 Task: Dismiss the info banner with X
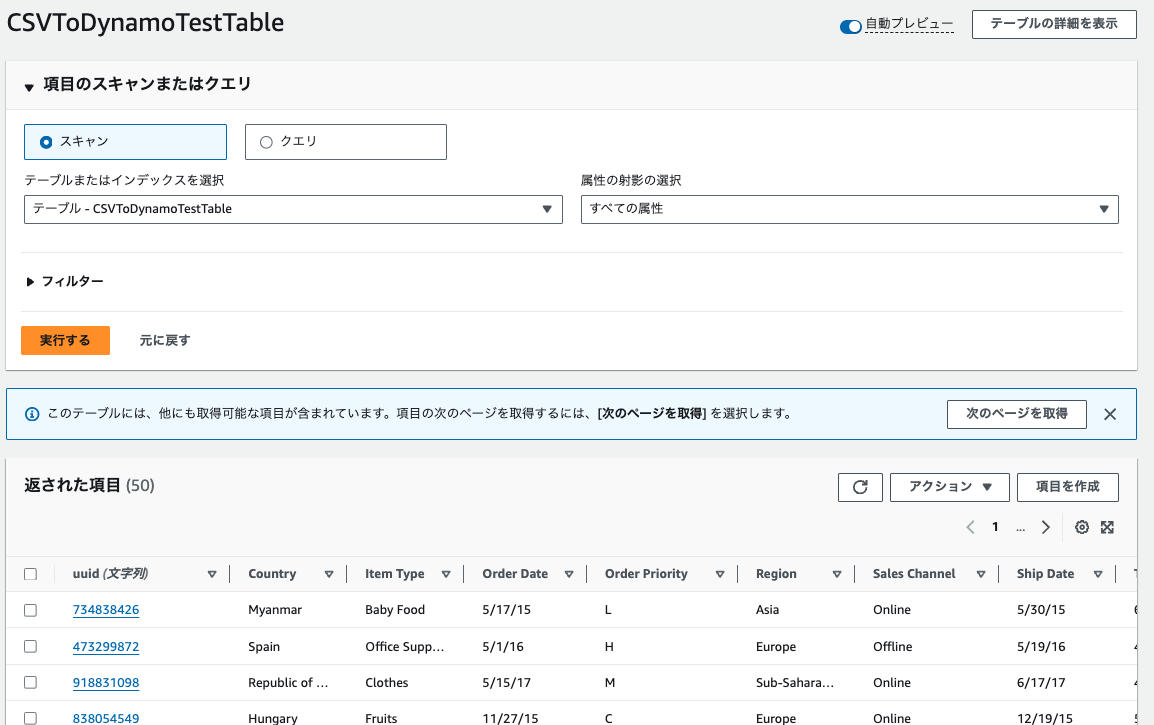1109,414
